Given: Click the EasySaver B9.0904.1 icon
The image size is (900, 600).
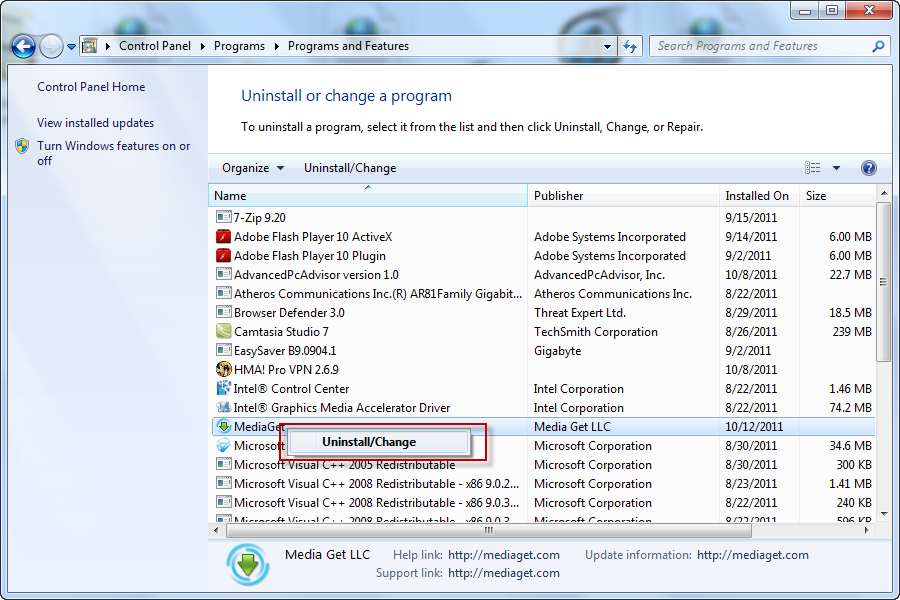Looking at the screenshot, I should (x=223, y=350).
